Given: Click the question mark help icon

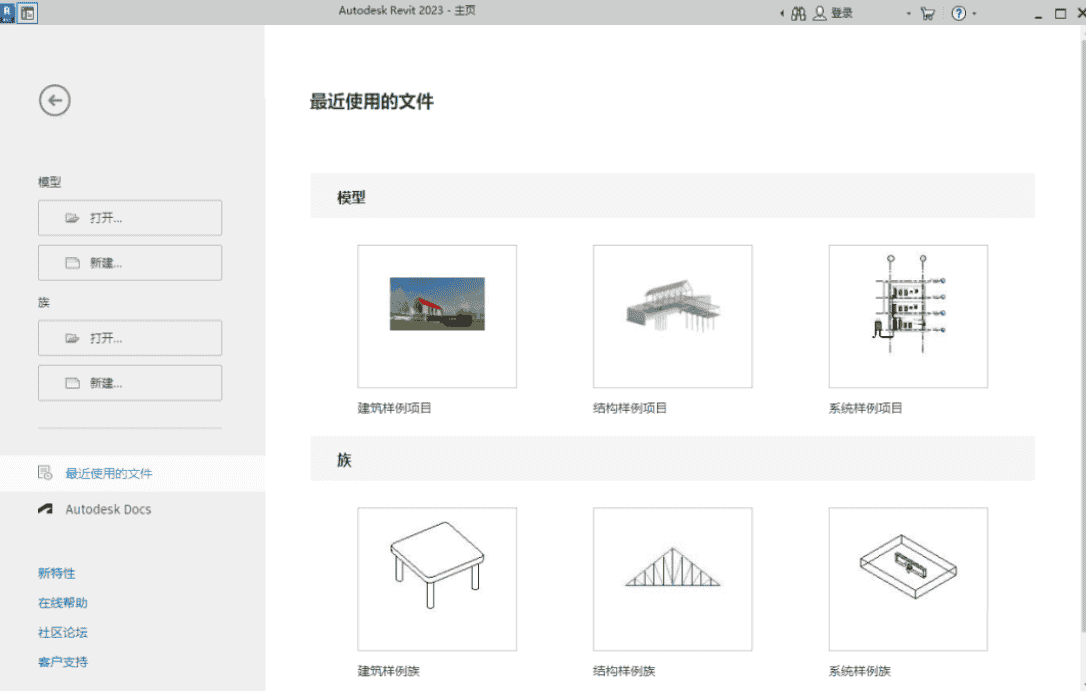Looking at the screenshot, I should pos(959,14).
